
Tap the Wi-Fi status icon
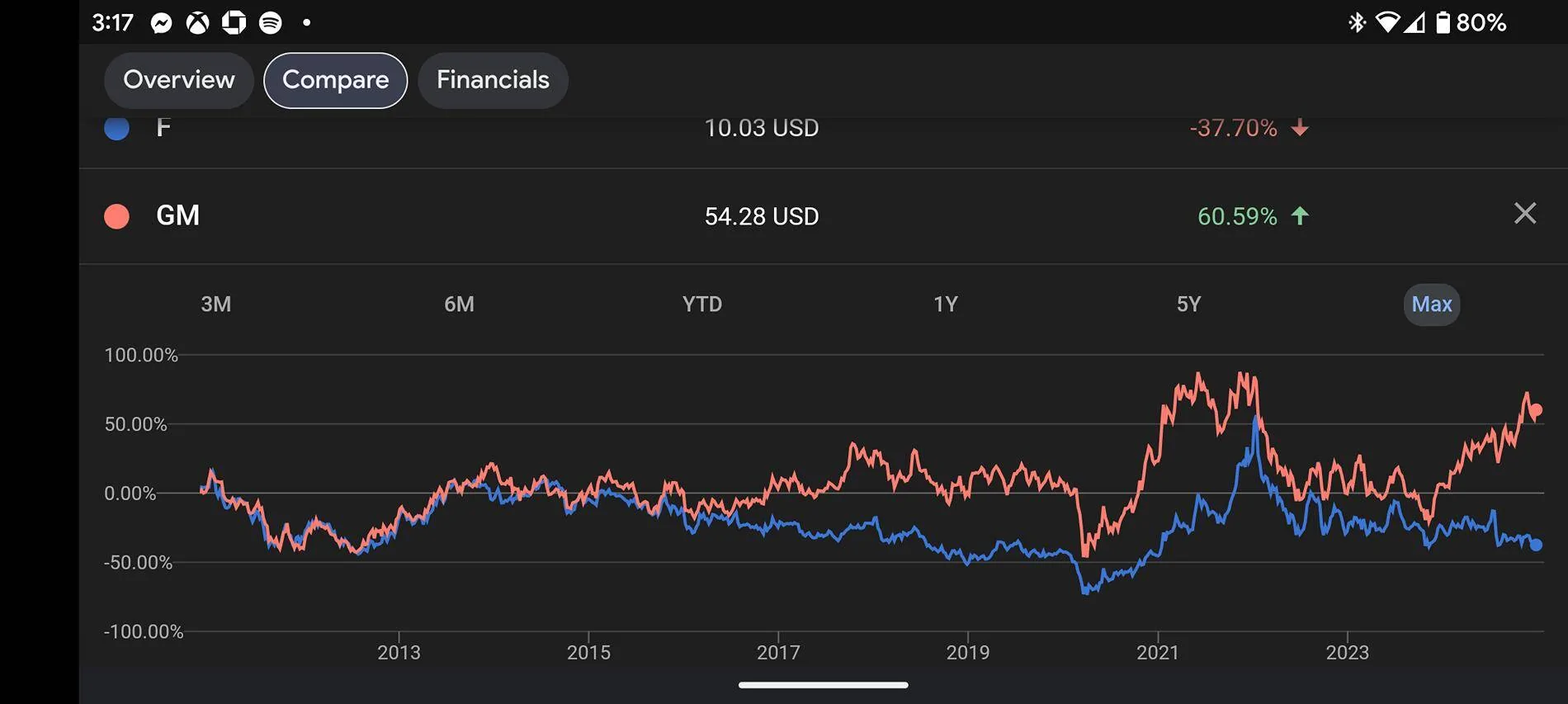click(x=1387, y=22)
